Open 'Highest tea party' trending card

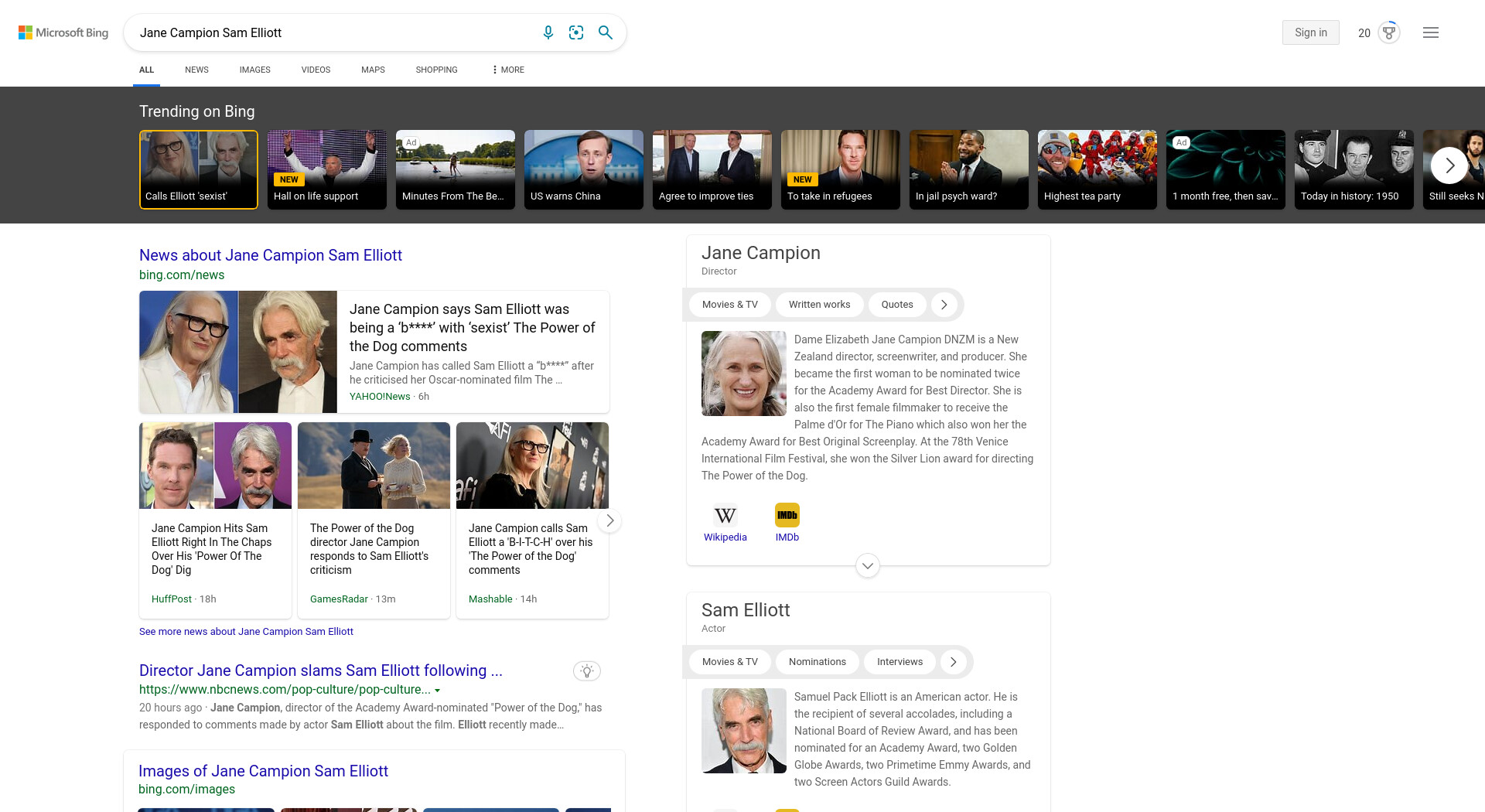pyautogui.click(x=1098, y=169)
